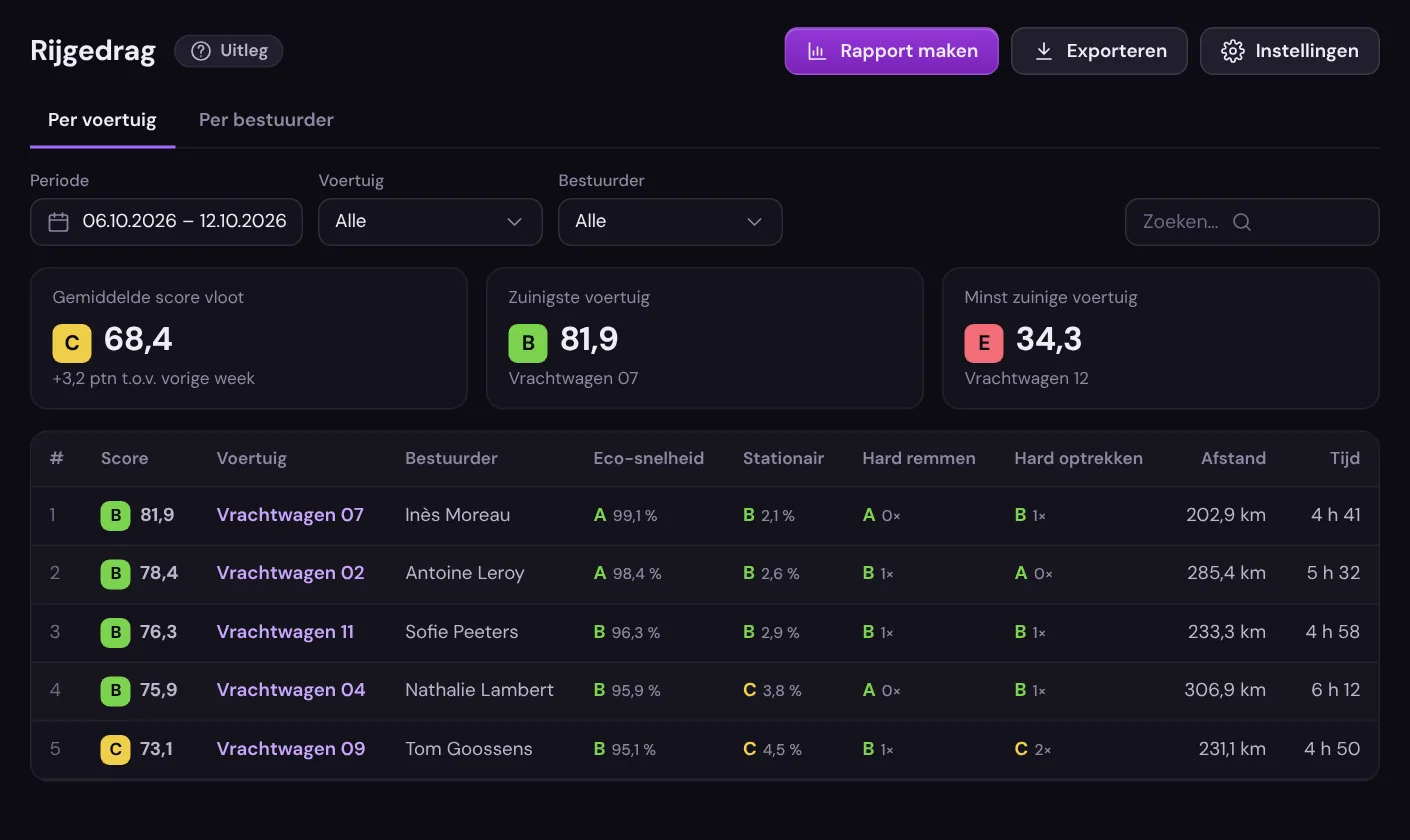
Task: Click the Zuinigste voertuig summary card
Action: (704, 338)
